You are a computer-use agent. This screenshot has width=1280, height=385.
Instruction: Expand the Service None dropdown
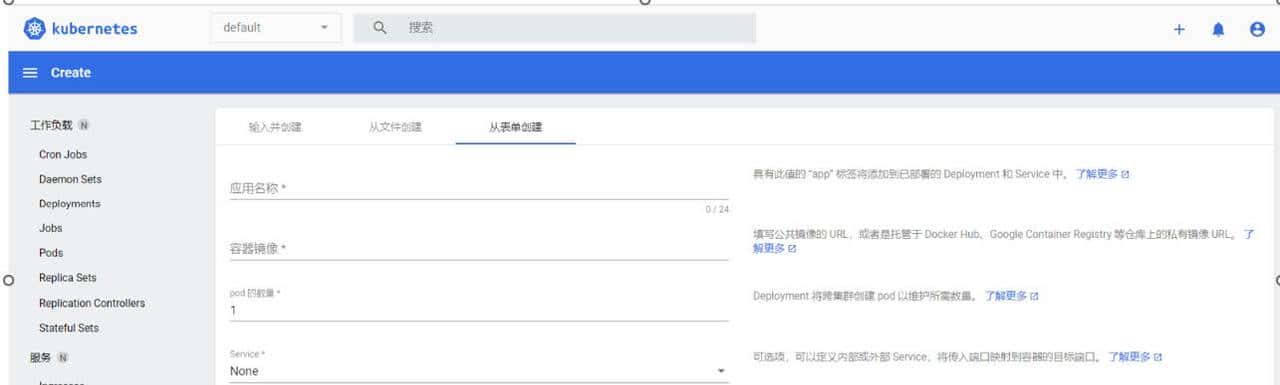click(x=479, y=371)
